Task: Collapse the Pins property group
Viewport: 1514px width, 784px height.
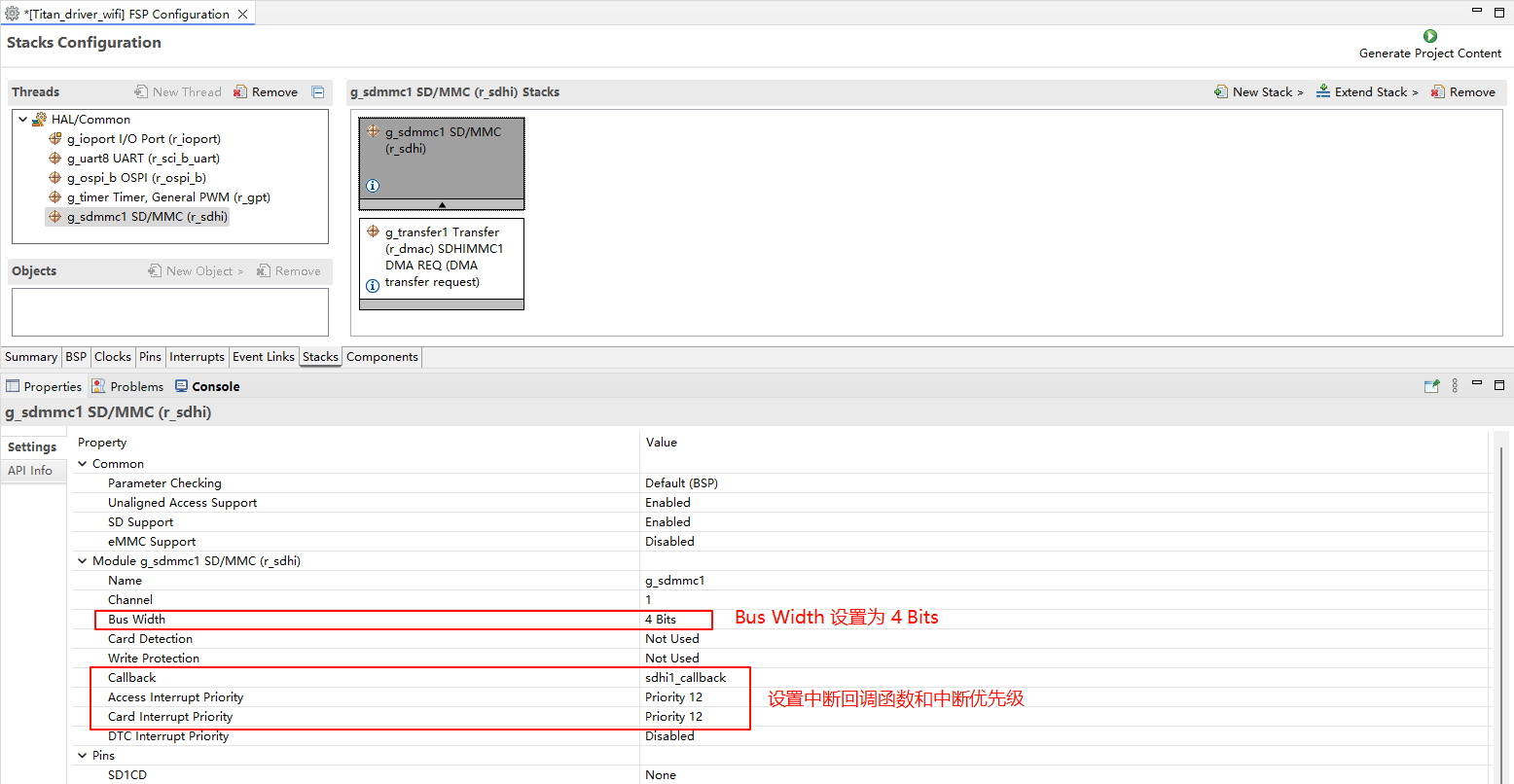Action: point(83,756)
